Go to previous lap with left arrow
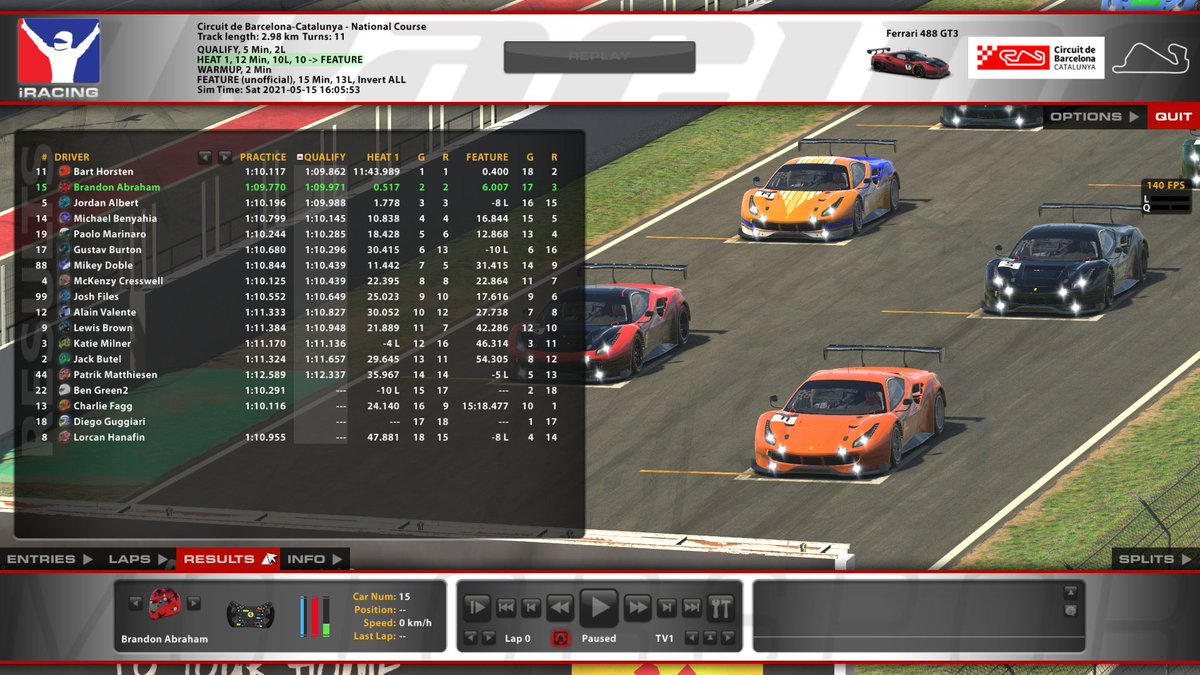The image size is (1200, 675). coord(473,638)
